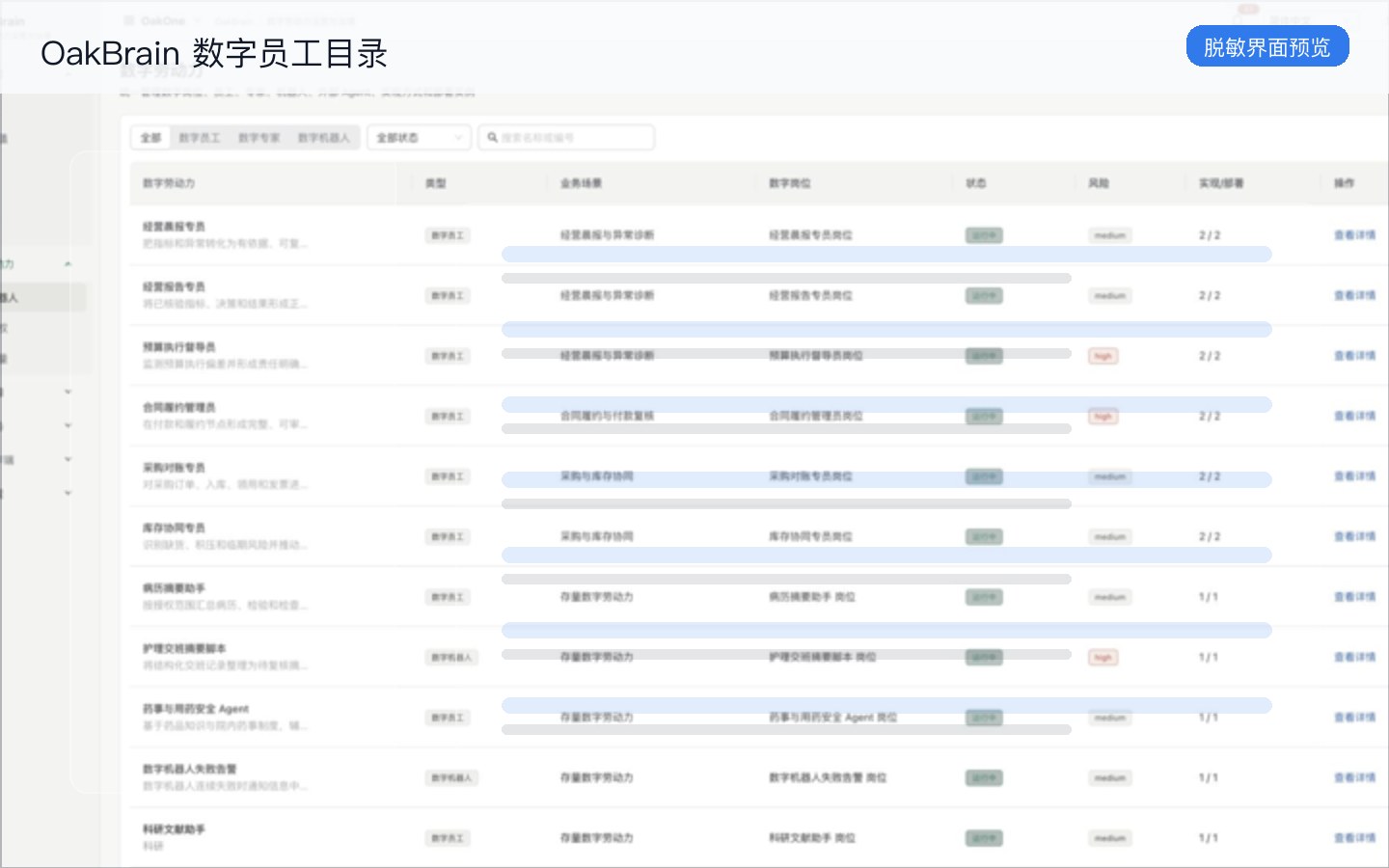
Task: Open 查看详情 for 库存协同专员
Action: [1355, 537]
